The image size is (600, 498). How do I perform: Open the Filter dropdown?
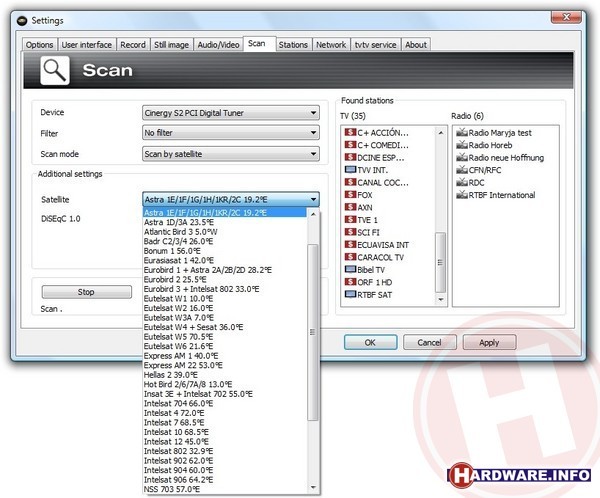[x=231, y=133]
